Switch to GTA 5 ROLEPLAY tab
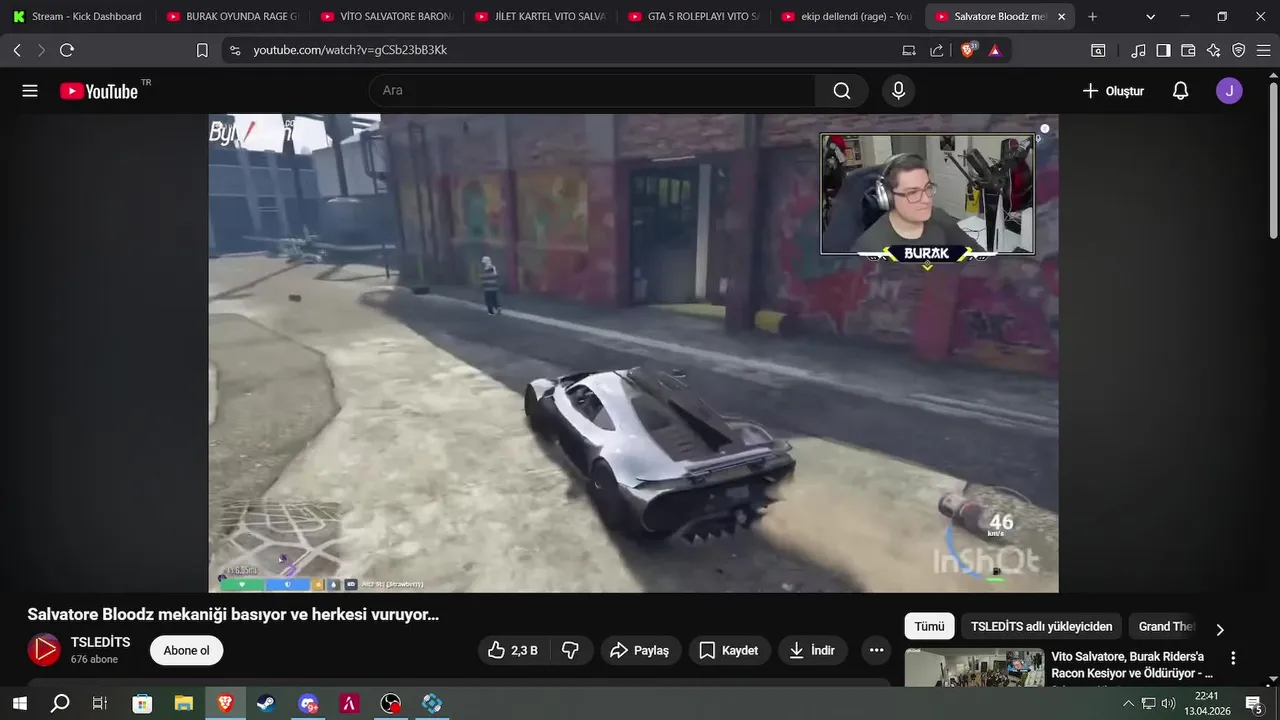The height and width of the screenshot is (720, 1280). [694, 17]
